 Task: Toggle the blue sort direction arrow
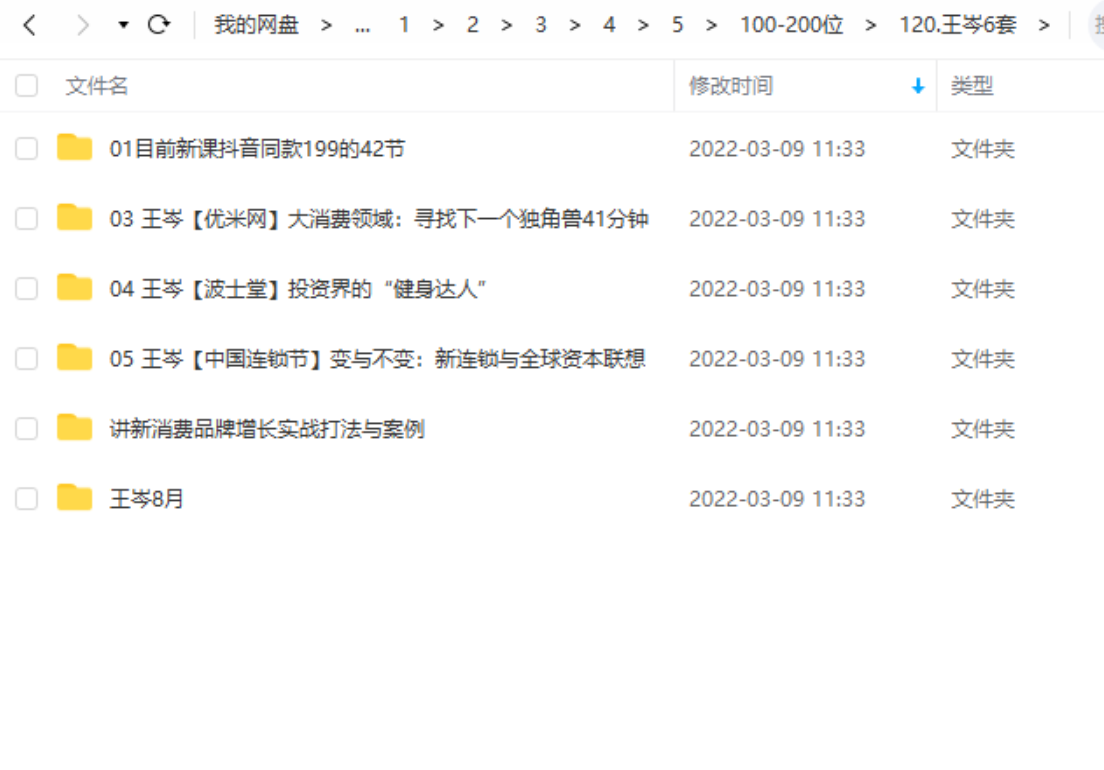click(917, 86)
